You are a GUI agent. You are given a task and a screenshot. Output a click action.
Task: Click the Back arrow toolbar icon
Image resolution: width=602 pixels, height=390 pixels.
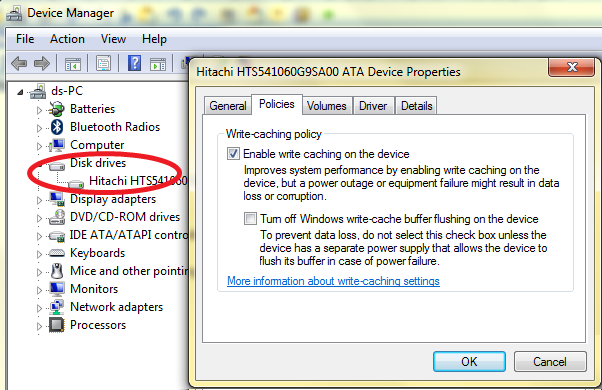click(19, 63)
